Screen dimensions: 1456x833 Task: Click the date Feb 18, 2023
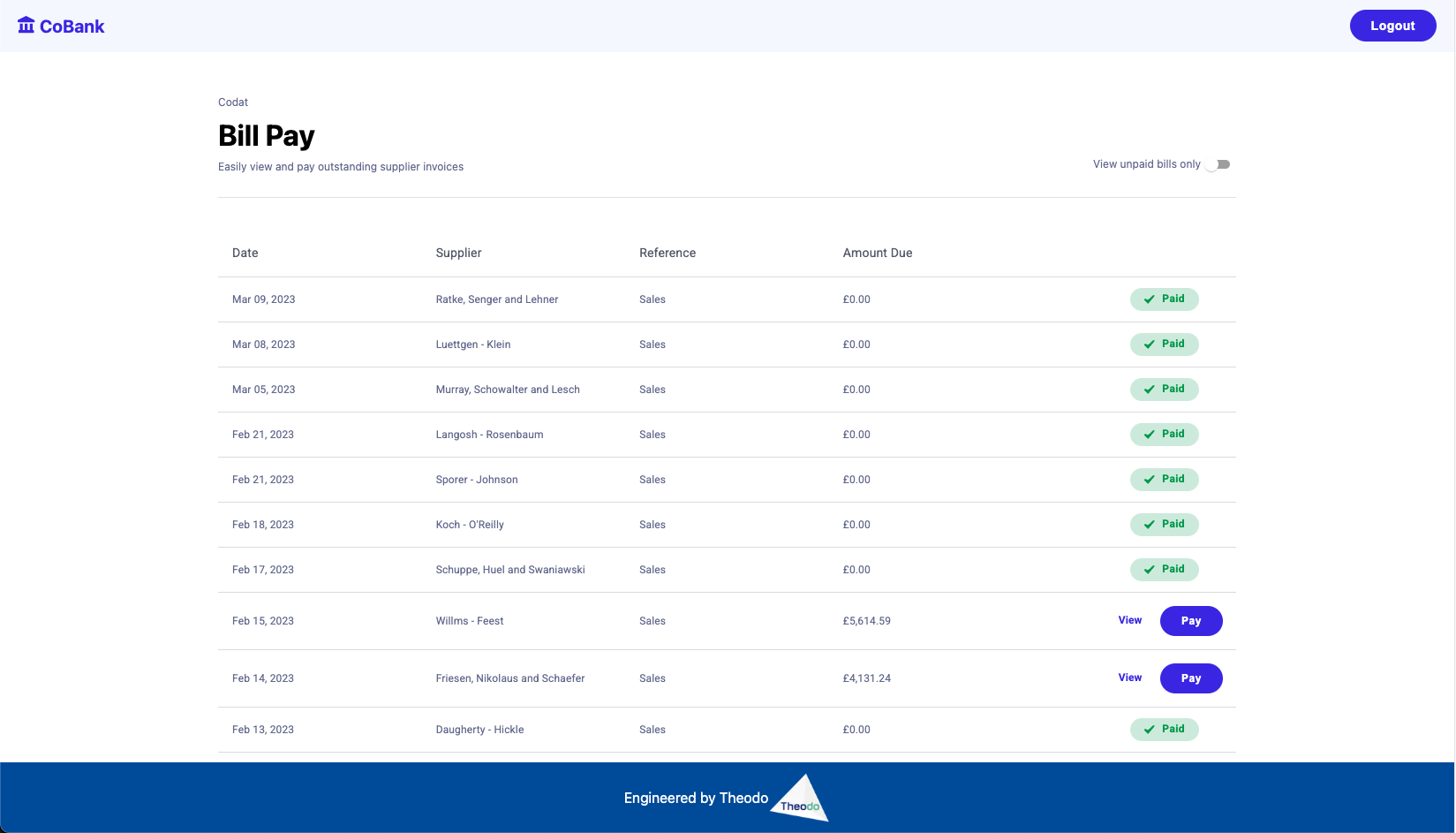(263, 525)
